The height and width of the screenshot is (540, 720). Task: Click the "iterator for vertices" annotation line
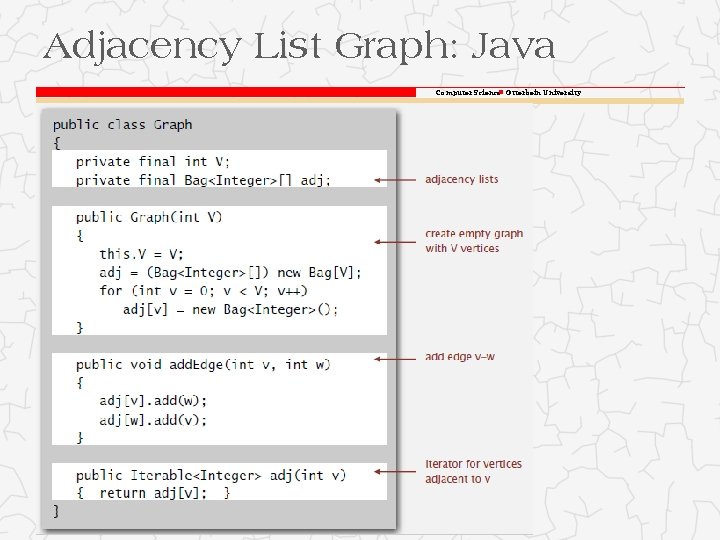click(x=473, y=464)
